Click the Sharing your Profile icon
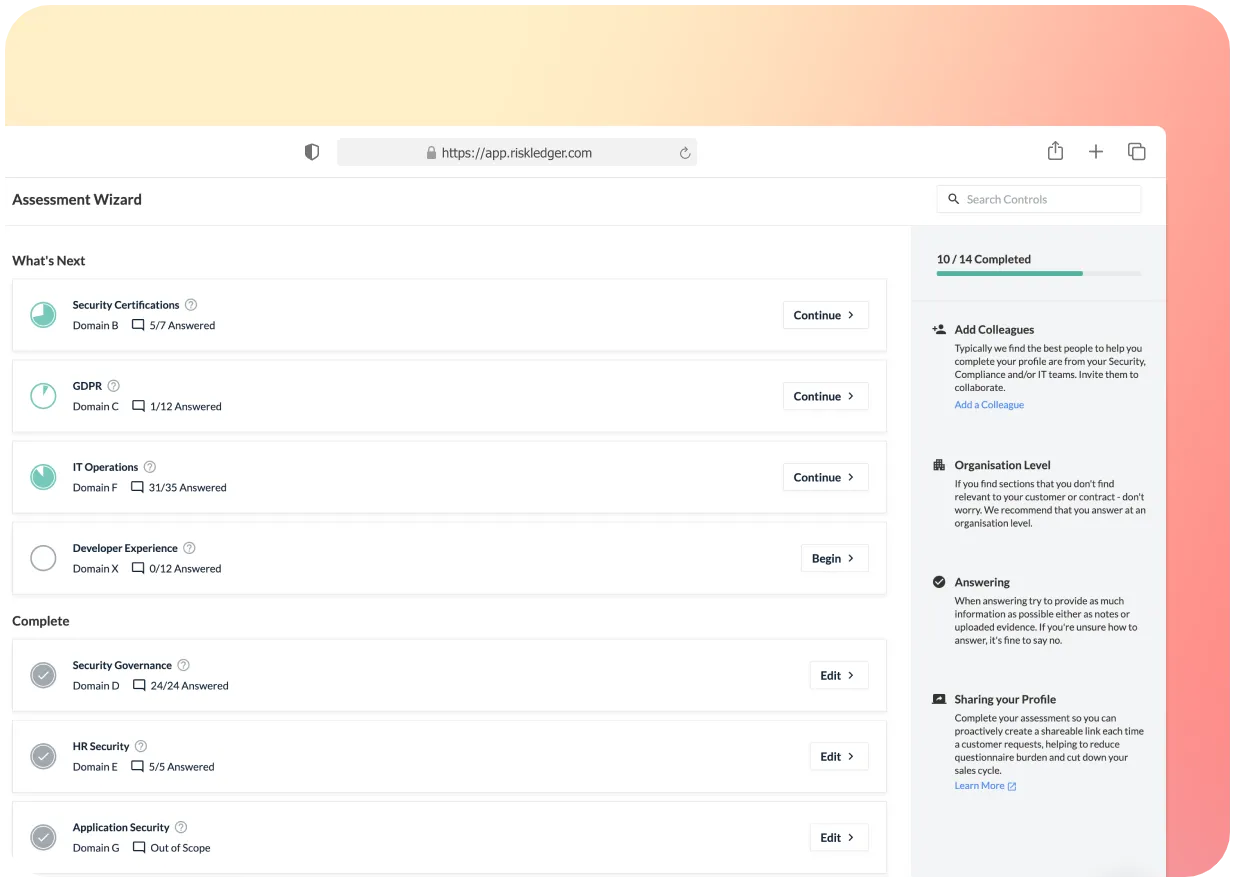The image size is (1235, 882). (x=939, y=699)
